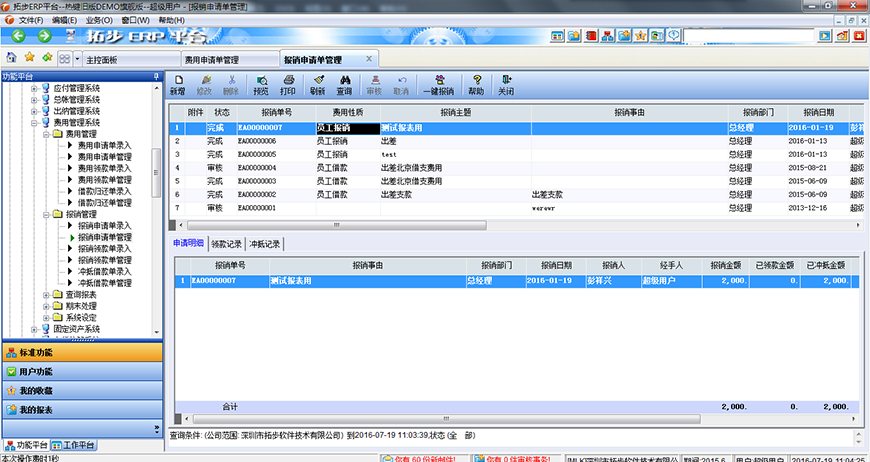
Task: Switch to the 领款记录 tab
Action: coord(226,243)
